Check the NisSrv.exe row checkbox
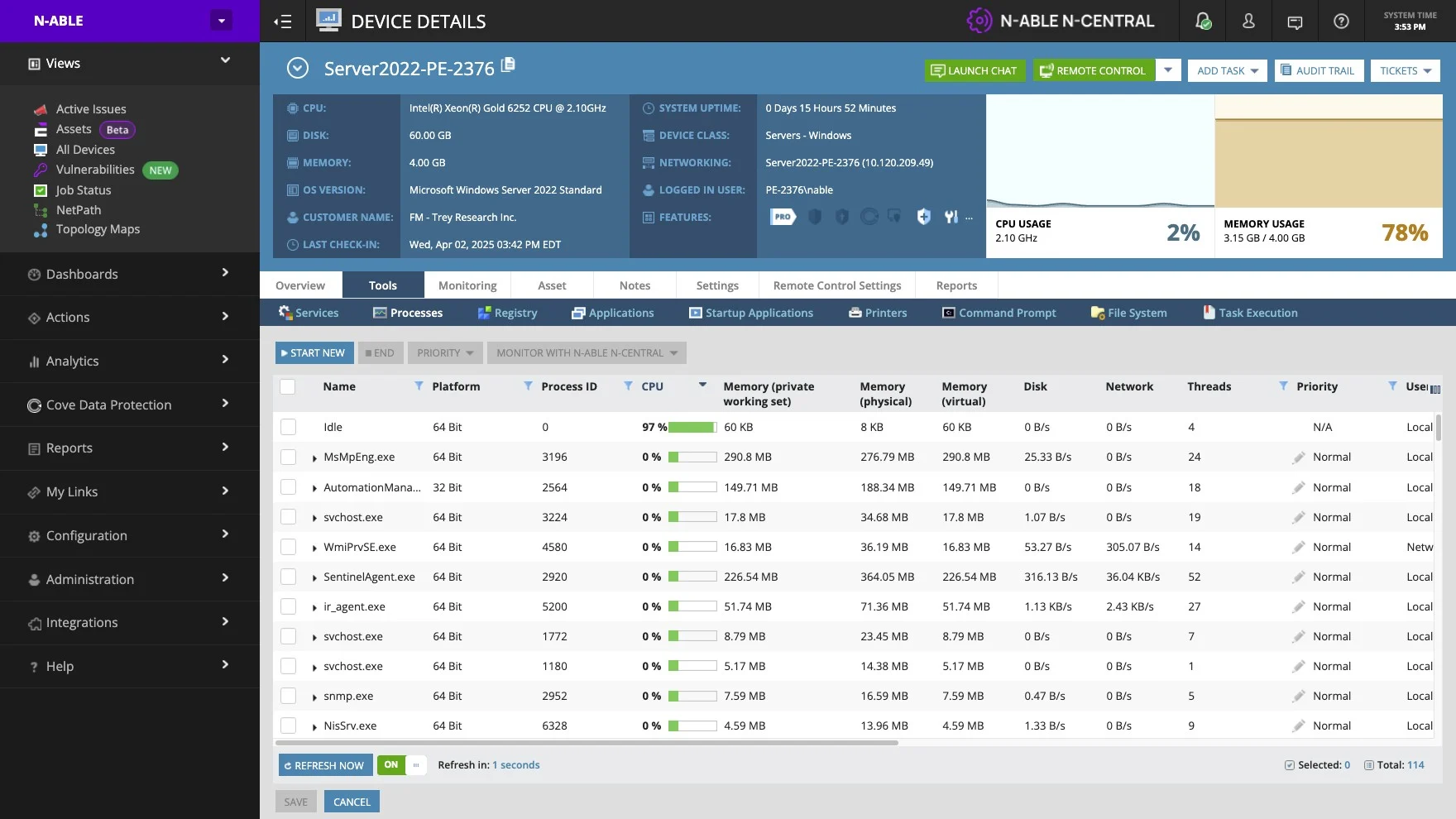 288,726
